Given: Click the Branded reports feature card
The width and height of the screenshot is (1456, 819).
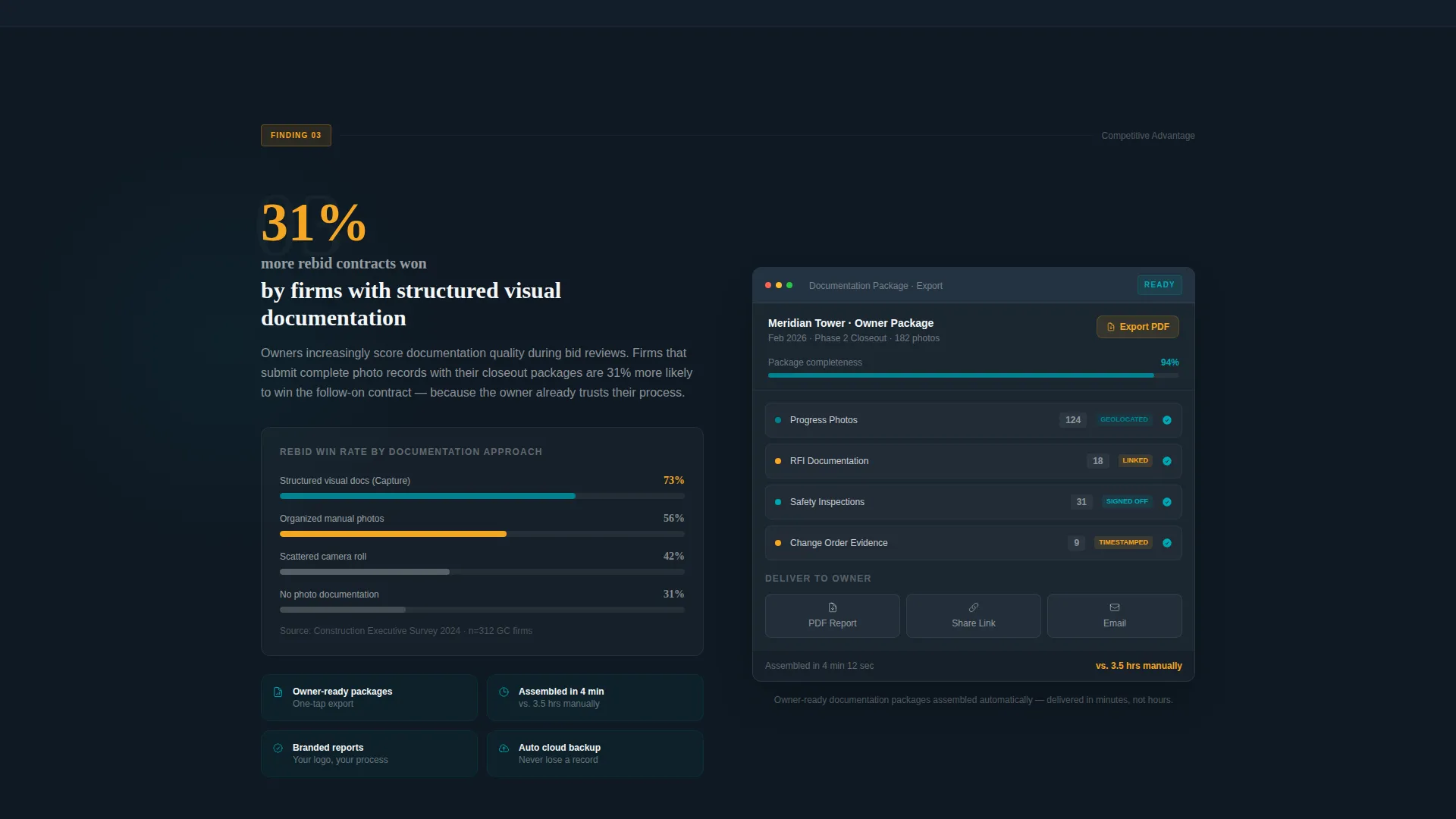Looking at the screenshot, I should click(x=369, y=754).
